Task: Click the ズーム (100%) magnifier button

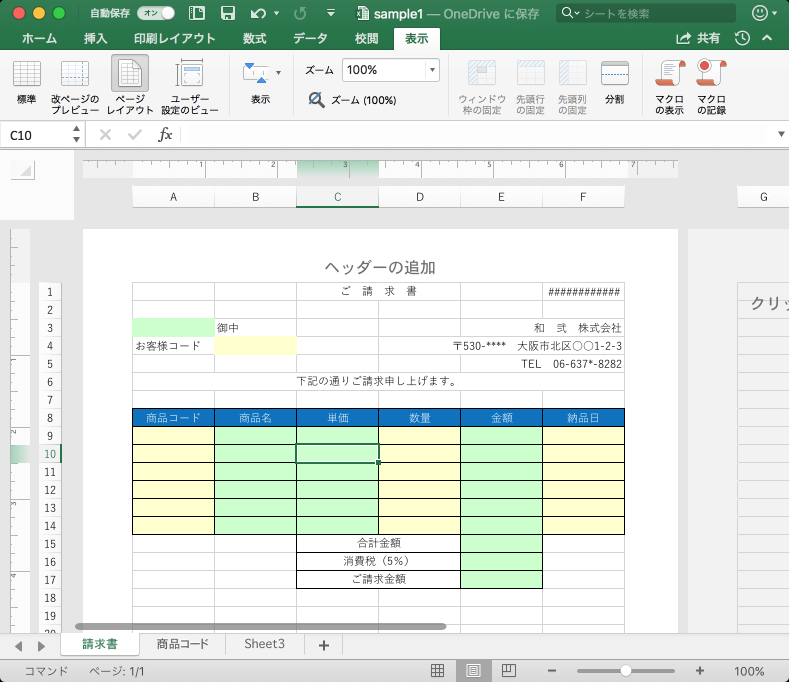Action: [352, 100]
